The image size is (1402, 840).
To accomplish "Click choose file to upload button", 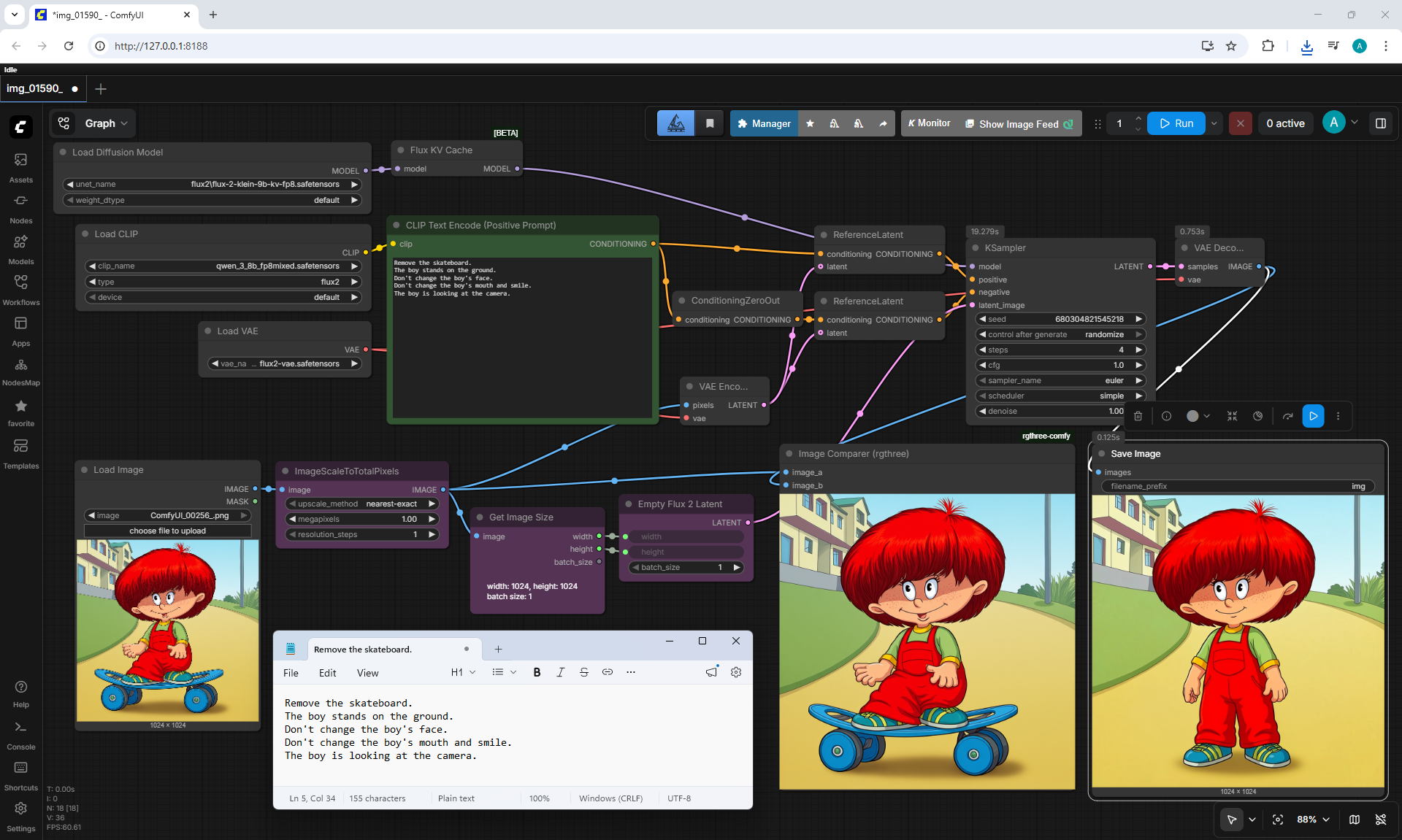I will click(167, 531).
